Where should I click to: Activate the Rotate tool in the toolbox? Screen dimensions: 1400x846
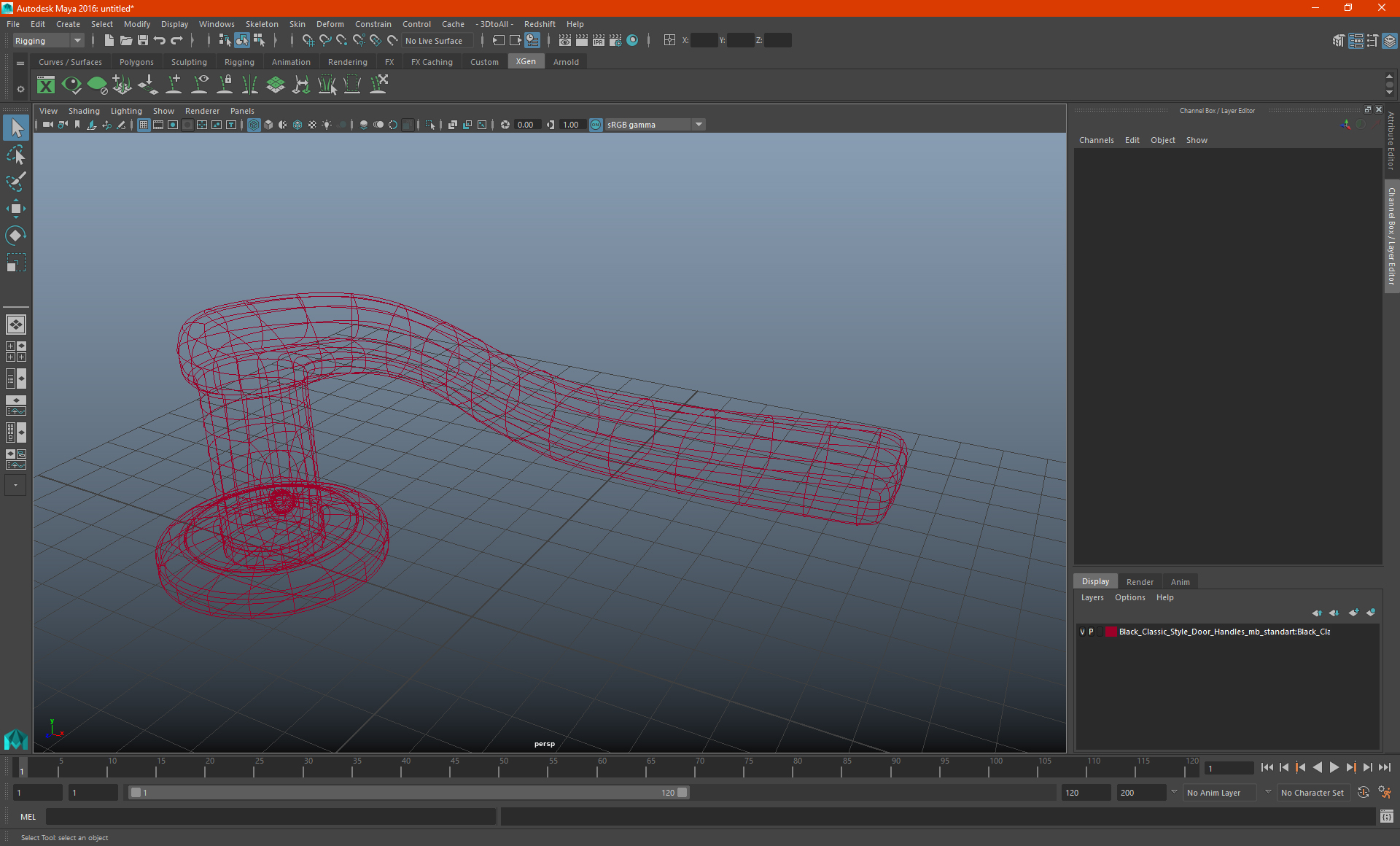pyautogui.click(x=15, y=235)
